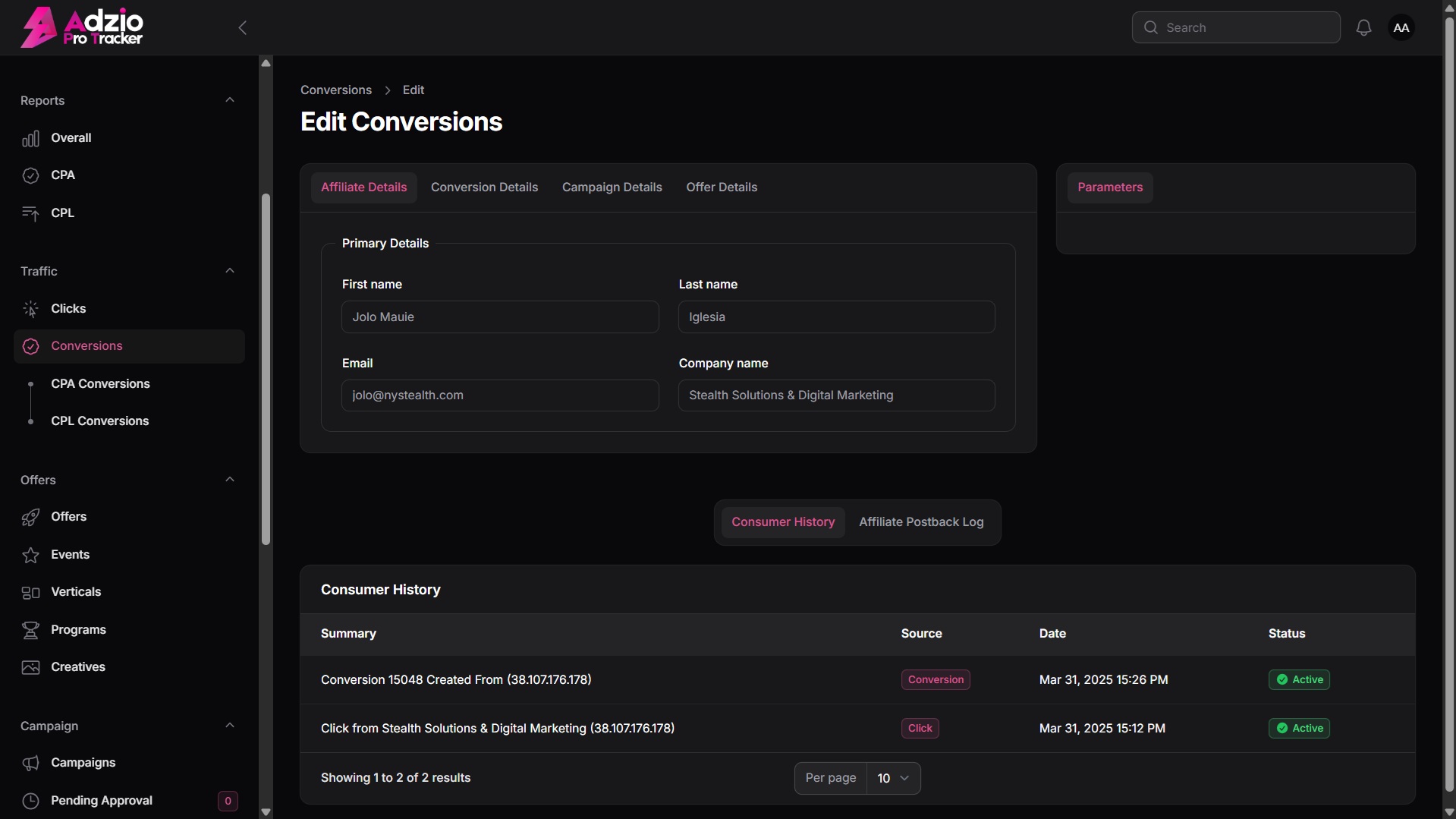This screenshot has height=819, width=1456.
Task: Click the Email input field
Action: click(x=500, y=395)
